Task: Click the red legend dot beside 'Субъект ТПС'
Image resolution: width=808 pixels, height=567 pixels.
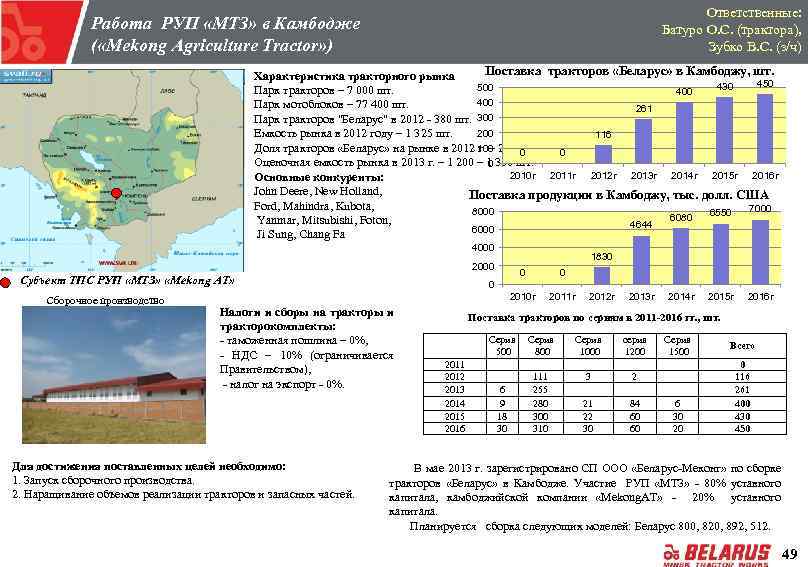Action: click(6, 282)
